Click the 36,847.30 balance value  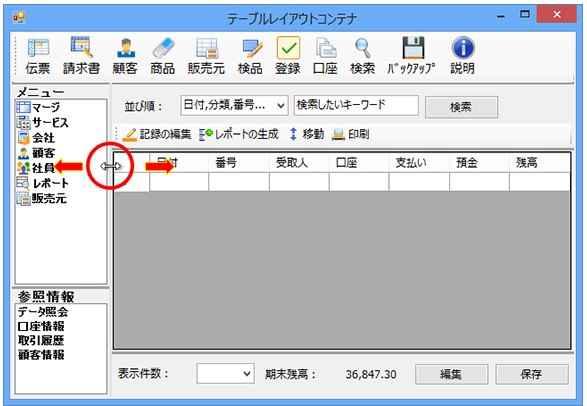pyautogui.click(x=371, y=374)
